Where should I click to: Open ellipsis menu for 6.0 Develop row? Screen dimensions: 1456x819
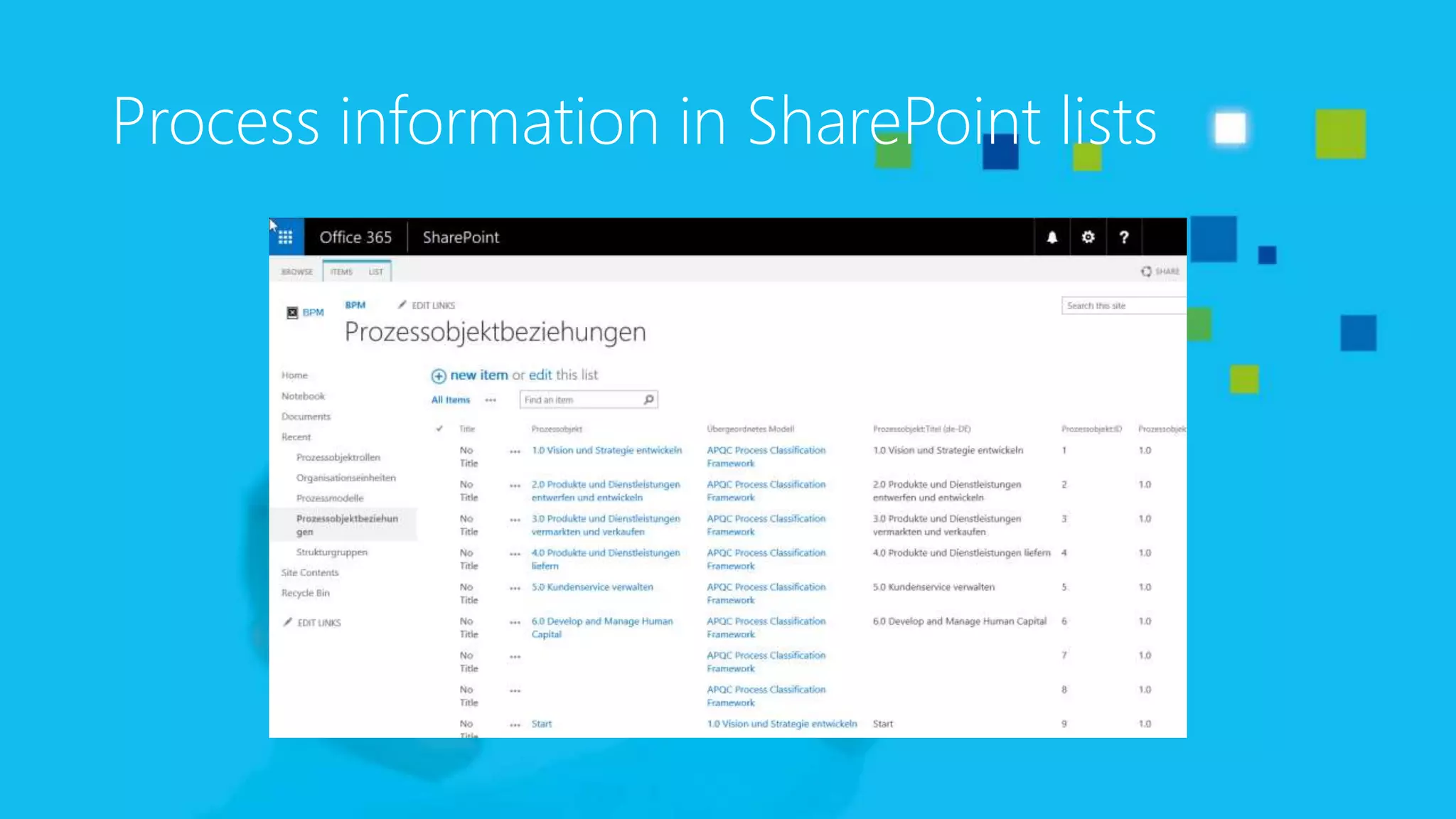(515, 622)
